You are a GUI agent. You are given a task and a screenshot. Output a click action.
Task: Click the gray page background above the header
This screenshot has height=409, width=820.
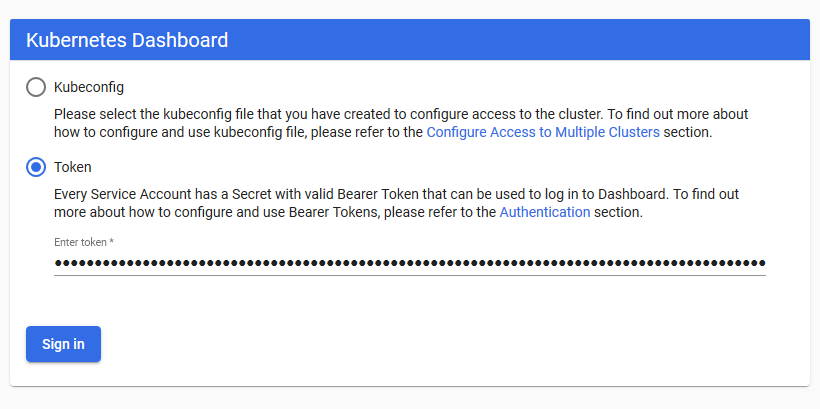pos(410,9)
